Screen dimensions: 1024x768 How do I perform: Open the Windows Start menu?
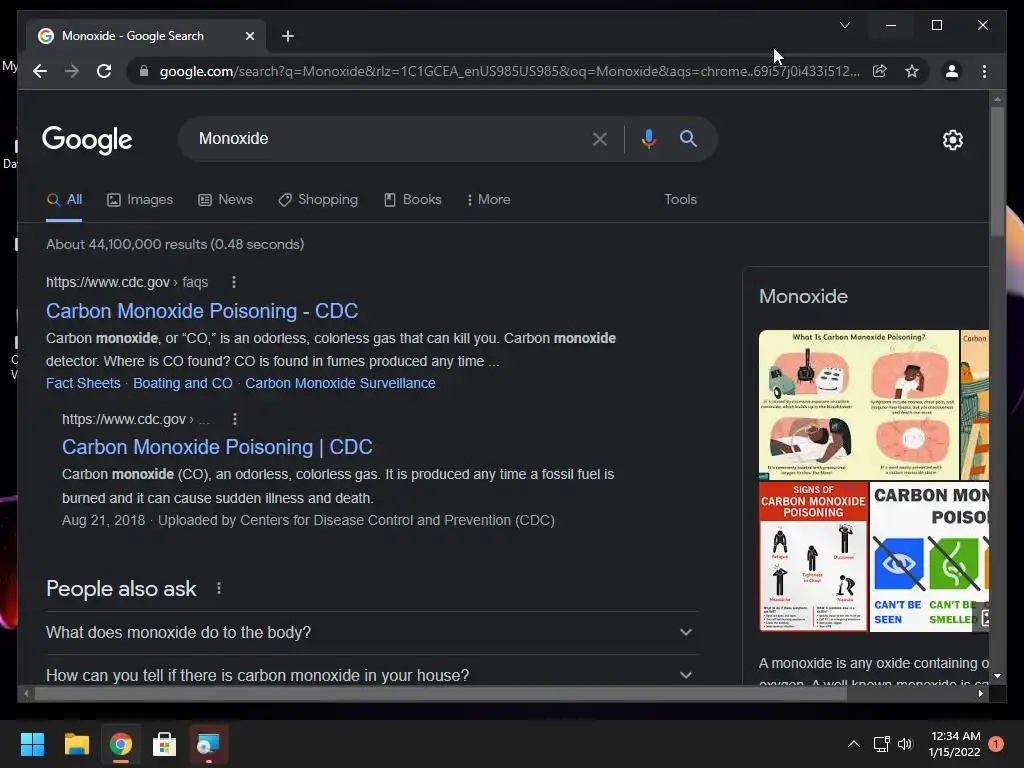click(x=32, y=744)
